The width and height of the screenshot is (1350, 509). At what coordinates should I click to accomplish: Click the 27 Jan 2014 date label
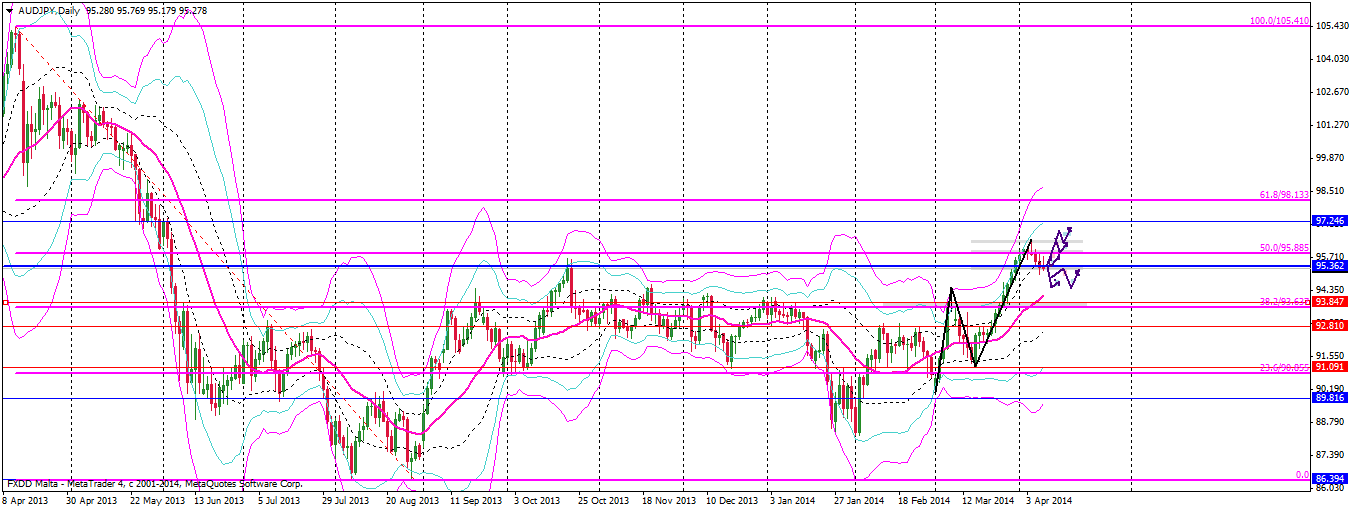pos(859,500)
